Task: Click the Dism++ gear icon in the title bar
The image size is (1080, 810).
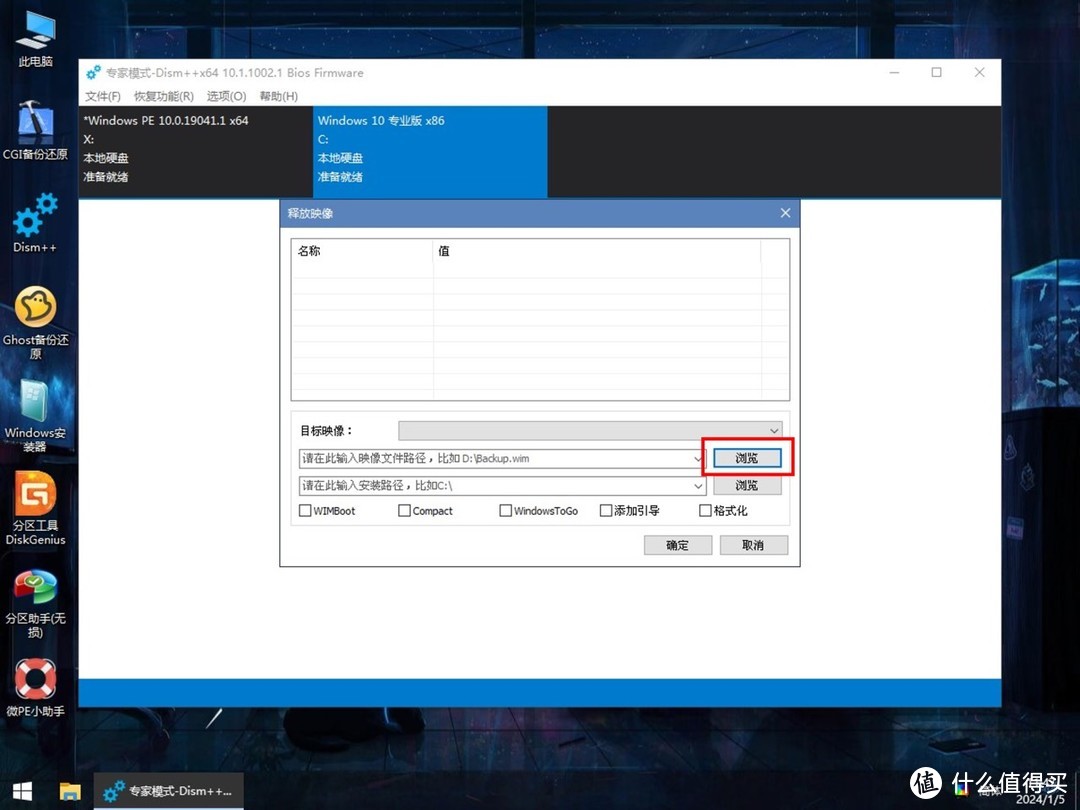Action: (x=93, y=72)
